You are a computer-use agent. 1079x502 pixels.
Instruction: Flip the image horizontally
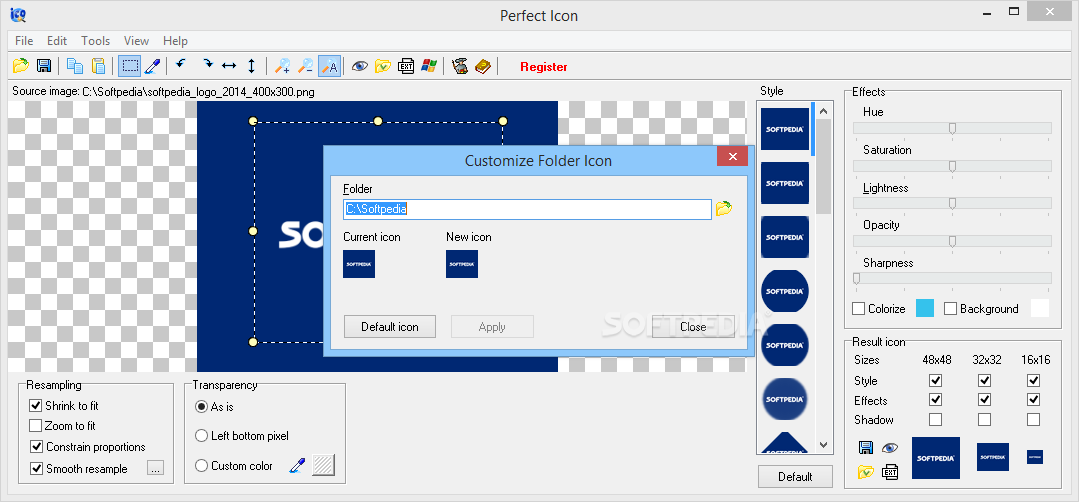[x=229, y=66]
